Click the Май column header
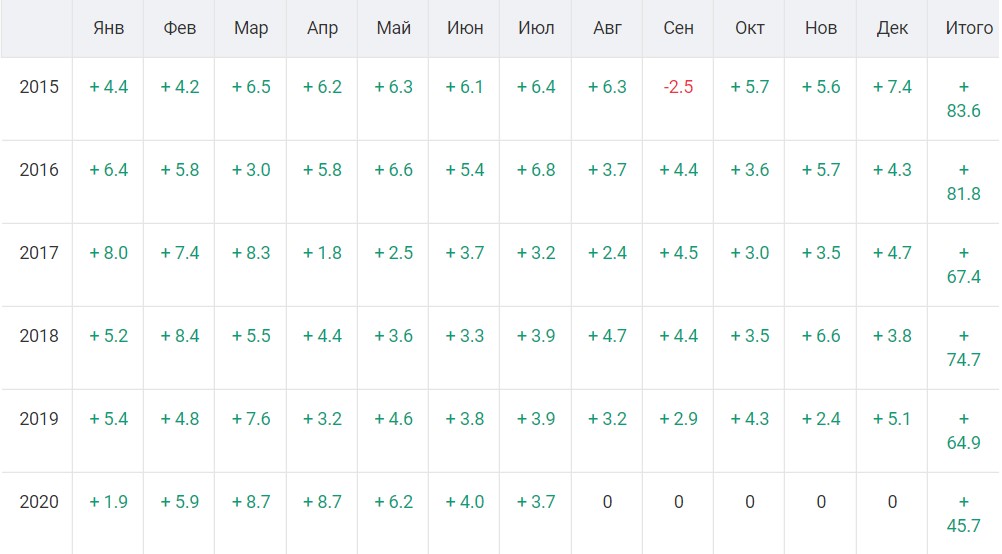1002x554 pixels. pyautogui.click(x=394, y=28)
